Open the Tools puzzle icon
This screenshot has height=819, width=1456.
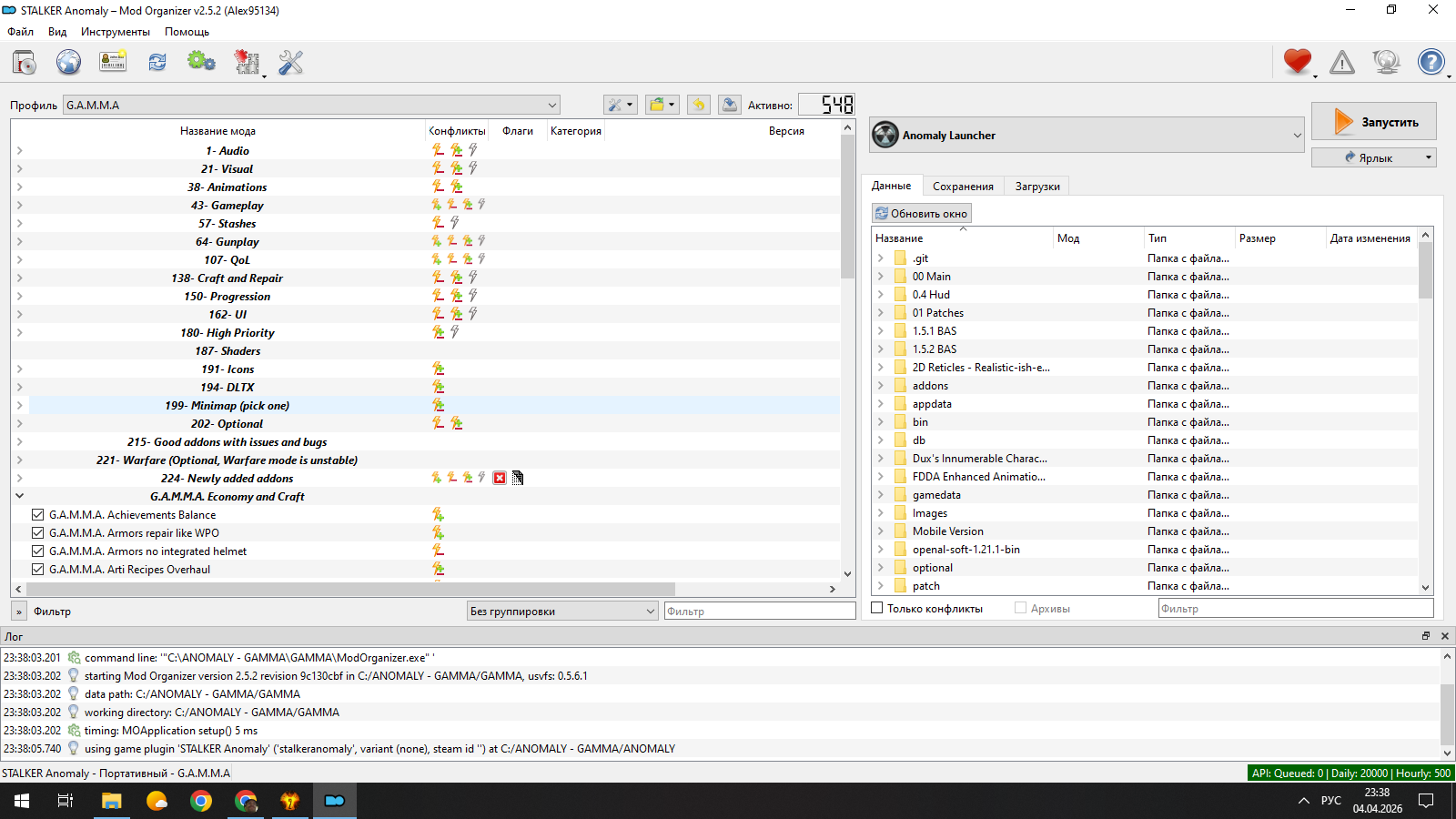[x=247, y=62]
